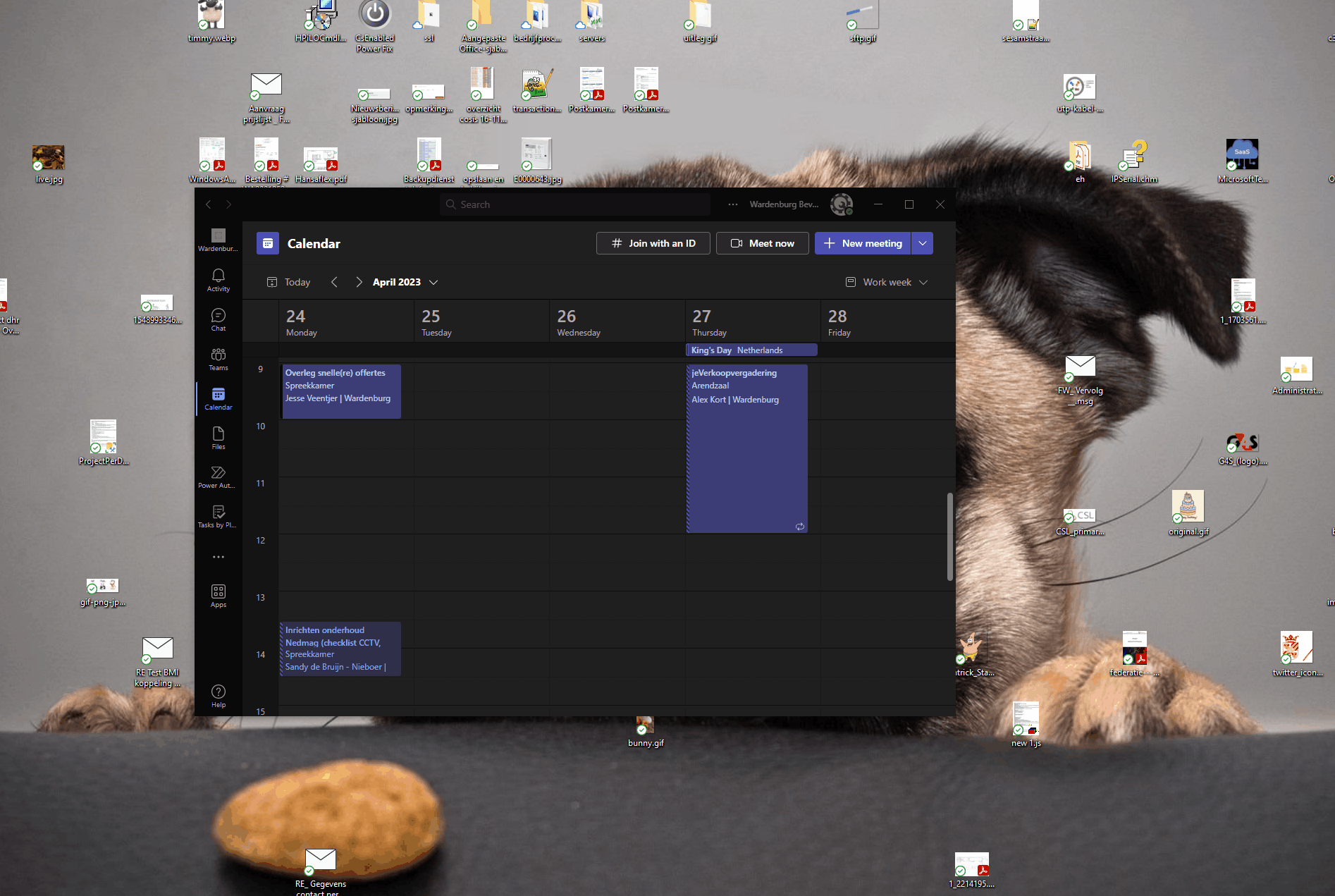Click the Wardenburg Bev... account name

tap(784, 204)
